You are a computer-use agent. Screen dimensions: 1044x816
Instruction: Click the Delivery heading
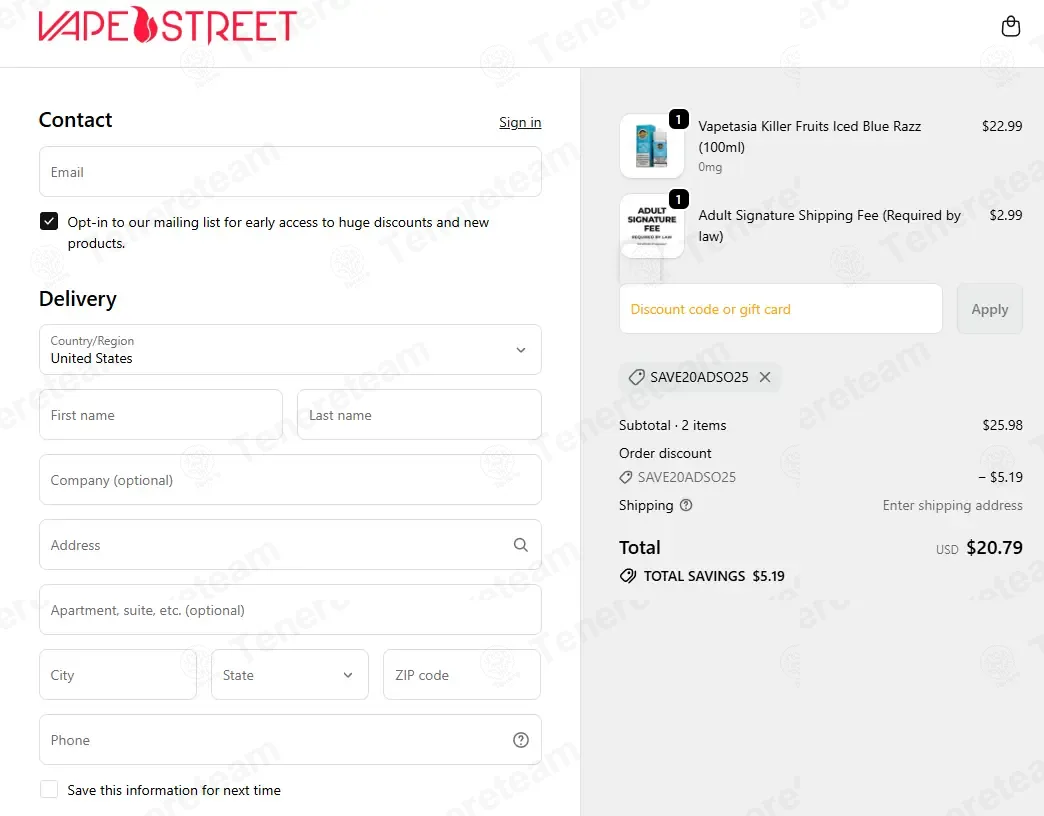click(x=78, y=299)
